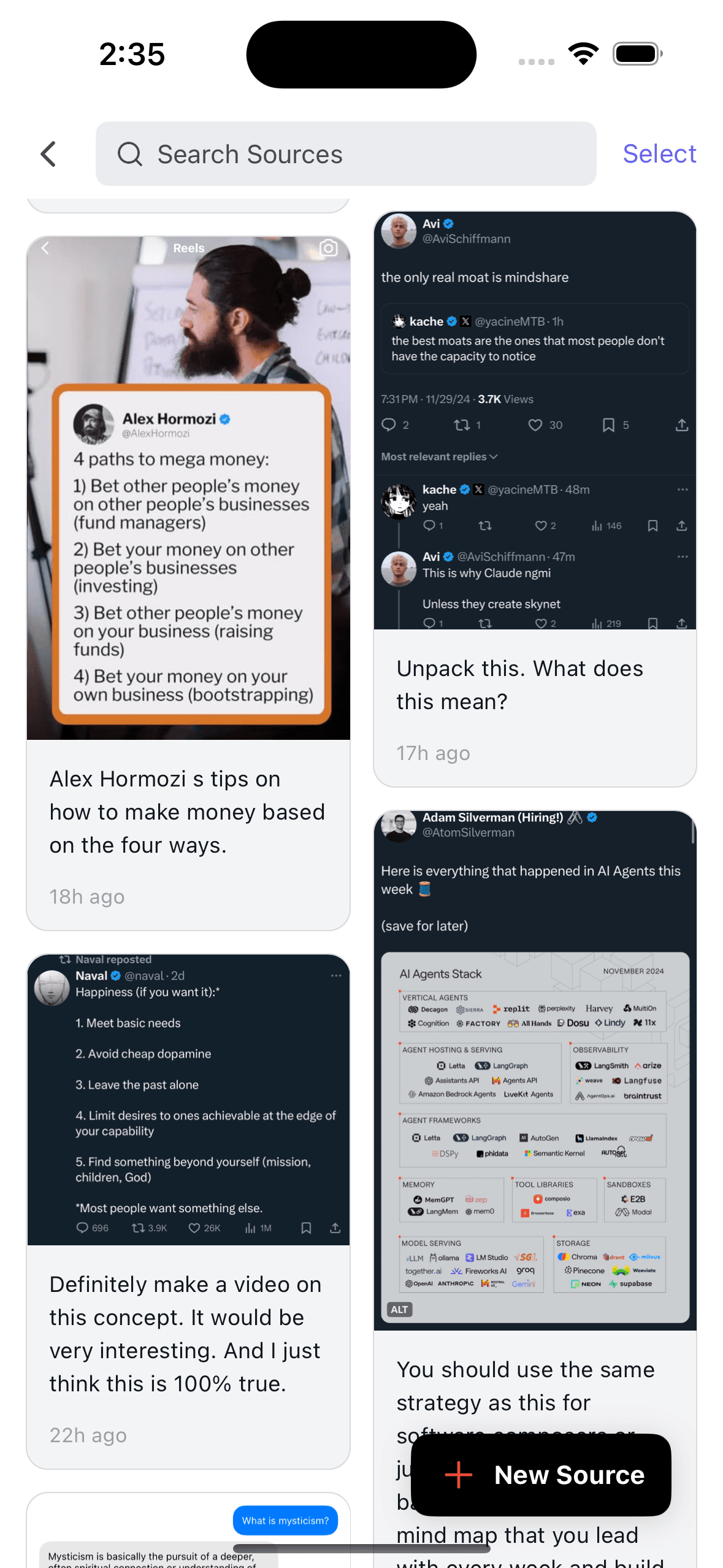Tap the magnifying glass search icon
Image resolution: width=723 pixels, height=1568 pixels.
coord(129,154)
